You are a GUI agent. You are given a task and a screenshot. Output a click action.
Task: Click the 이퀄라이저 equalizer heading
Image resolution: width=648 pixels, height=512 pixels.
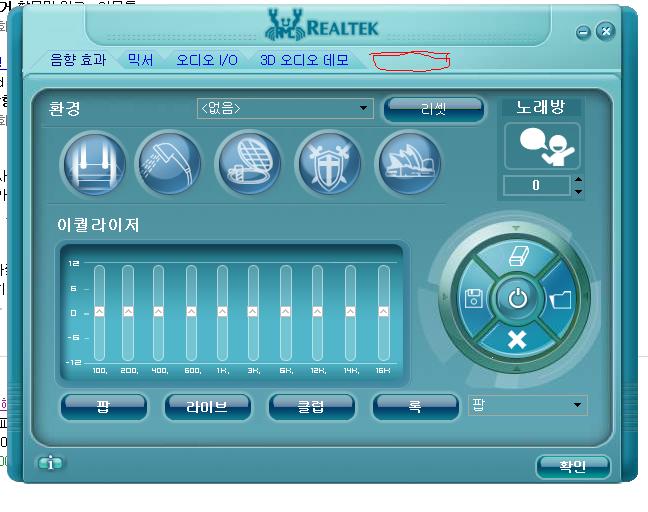[x=98, y=225]
